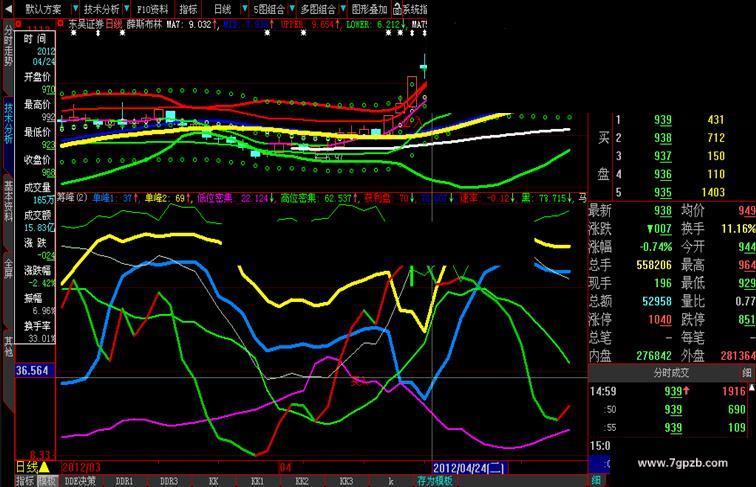The image size is (756, 487).
Task: Click the 细 button at bottom right
Action: coord(596,480)
